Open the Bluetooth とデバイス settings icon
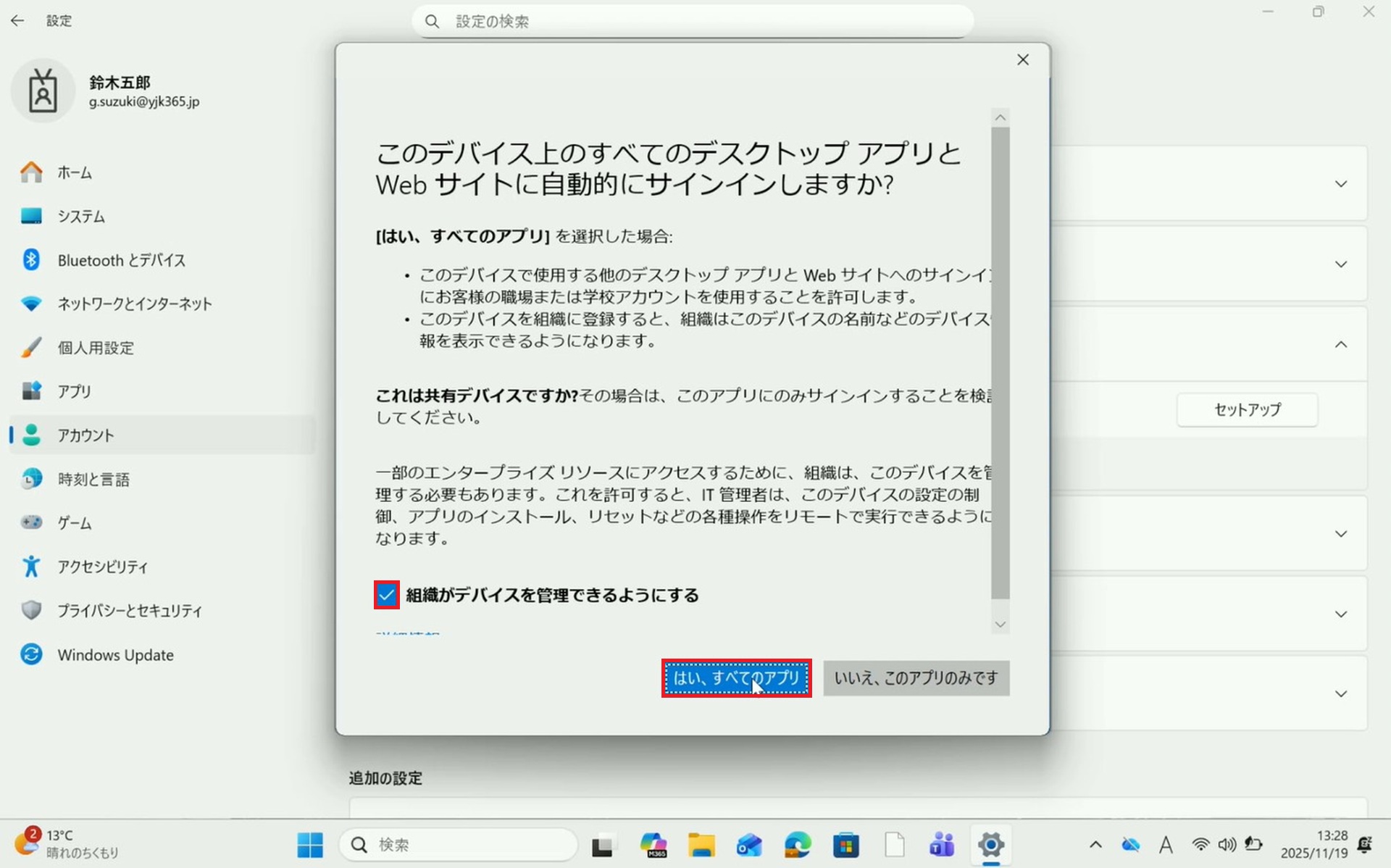 (x=31, y=260)
